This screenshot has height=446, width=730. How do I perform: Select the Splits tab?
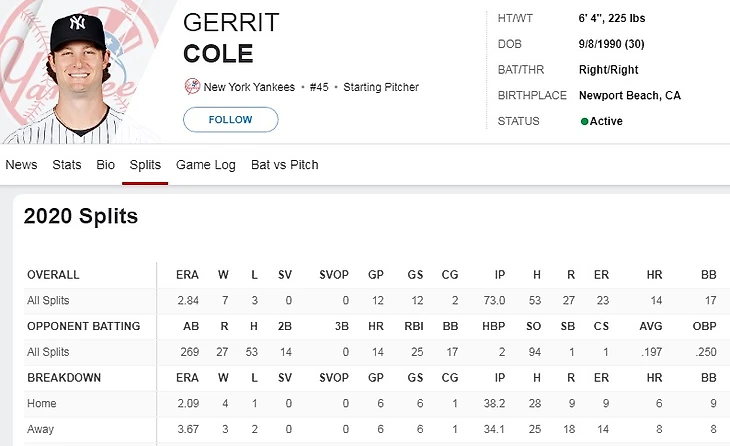click(x=145, y=165)
